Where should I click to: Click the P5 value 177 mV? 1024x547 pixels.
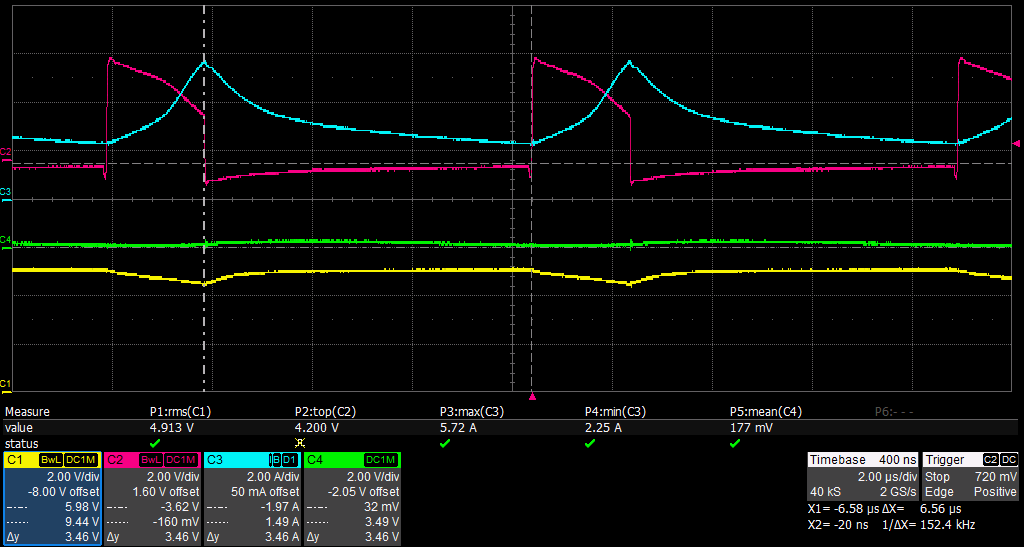tap(751, 428)
